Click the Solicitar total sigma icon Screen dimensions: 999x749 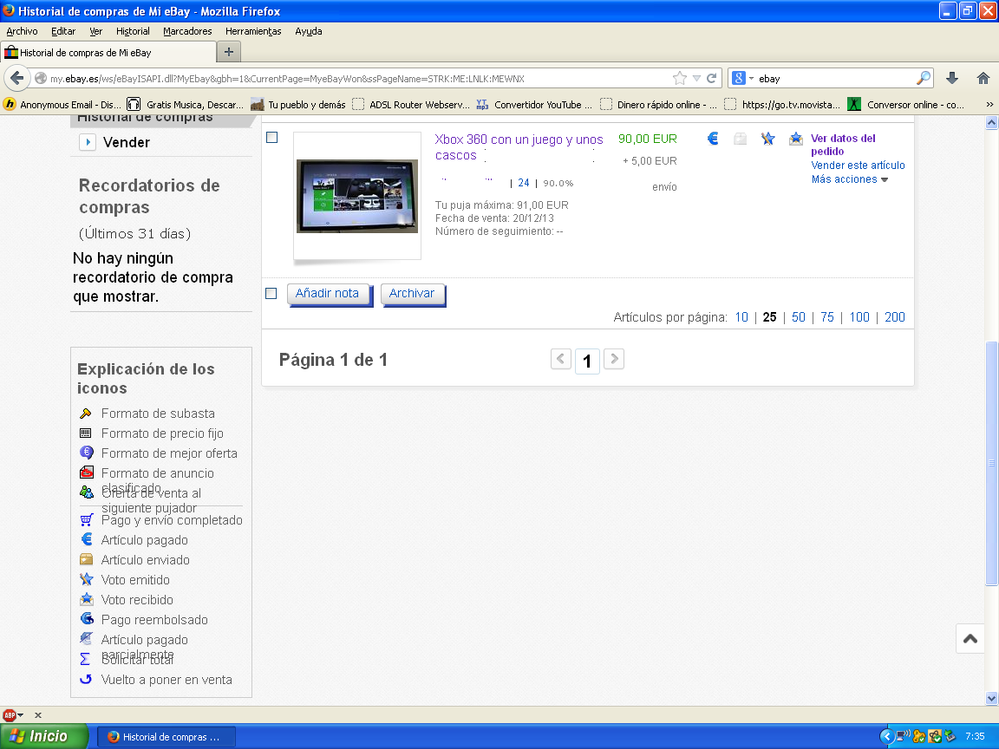click(x=85, y=659)
